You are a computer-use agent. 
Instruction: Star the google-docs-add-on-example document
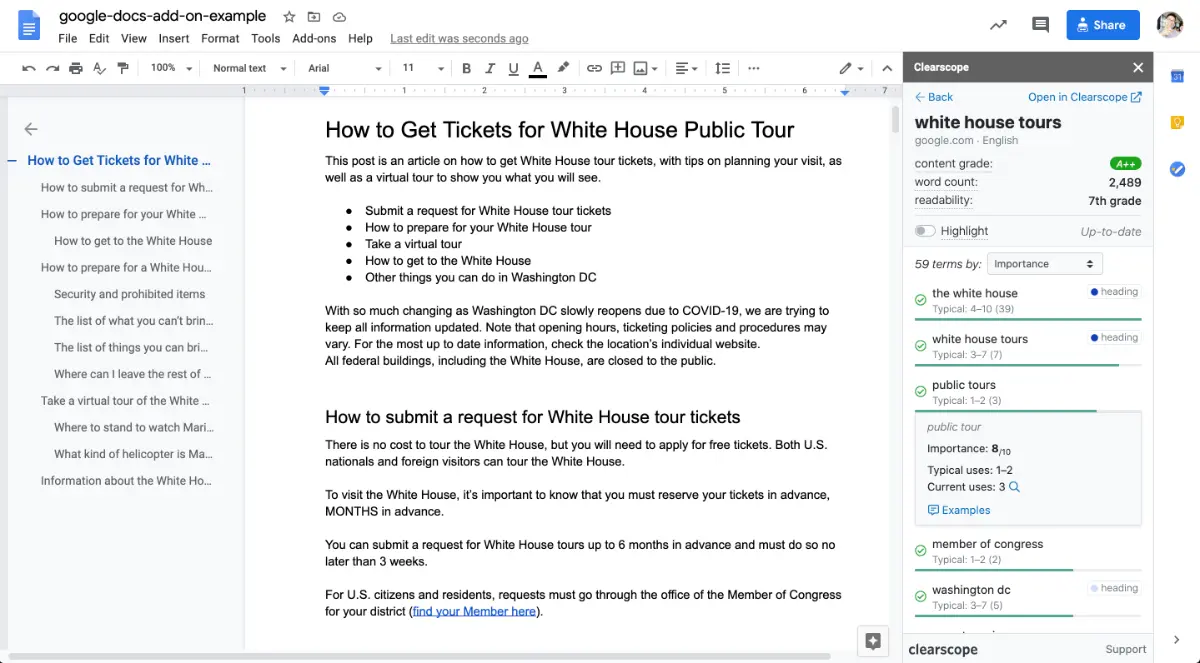[289, 17]
